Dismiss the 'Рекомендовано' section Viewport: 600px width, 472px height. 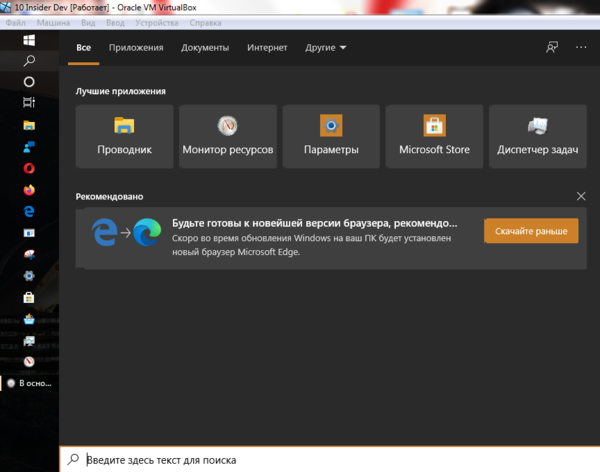pos(581,196)
